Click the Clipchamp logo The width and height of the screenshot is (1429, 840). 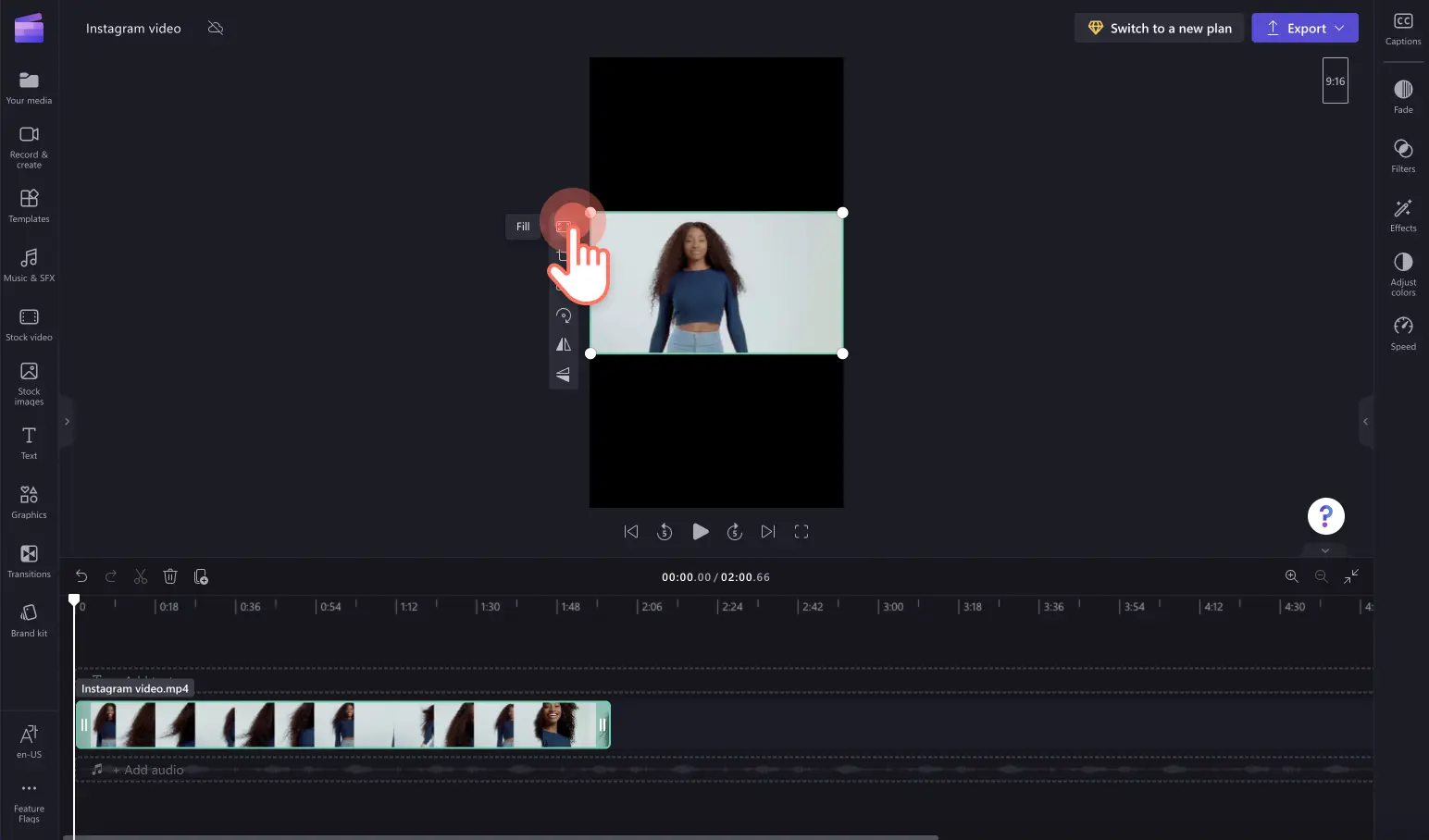29,28
